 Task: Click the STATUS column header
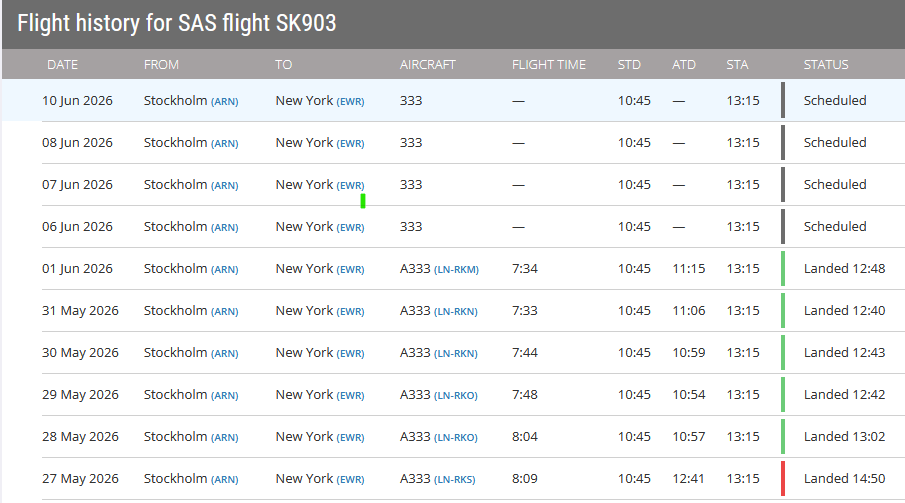pyautogui.click(x=826, y=65)
